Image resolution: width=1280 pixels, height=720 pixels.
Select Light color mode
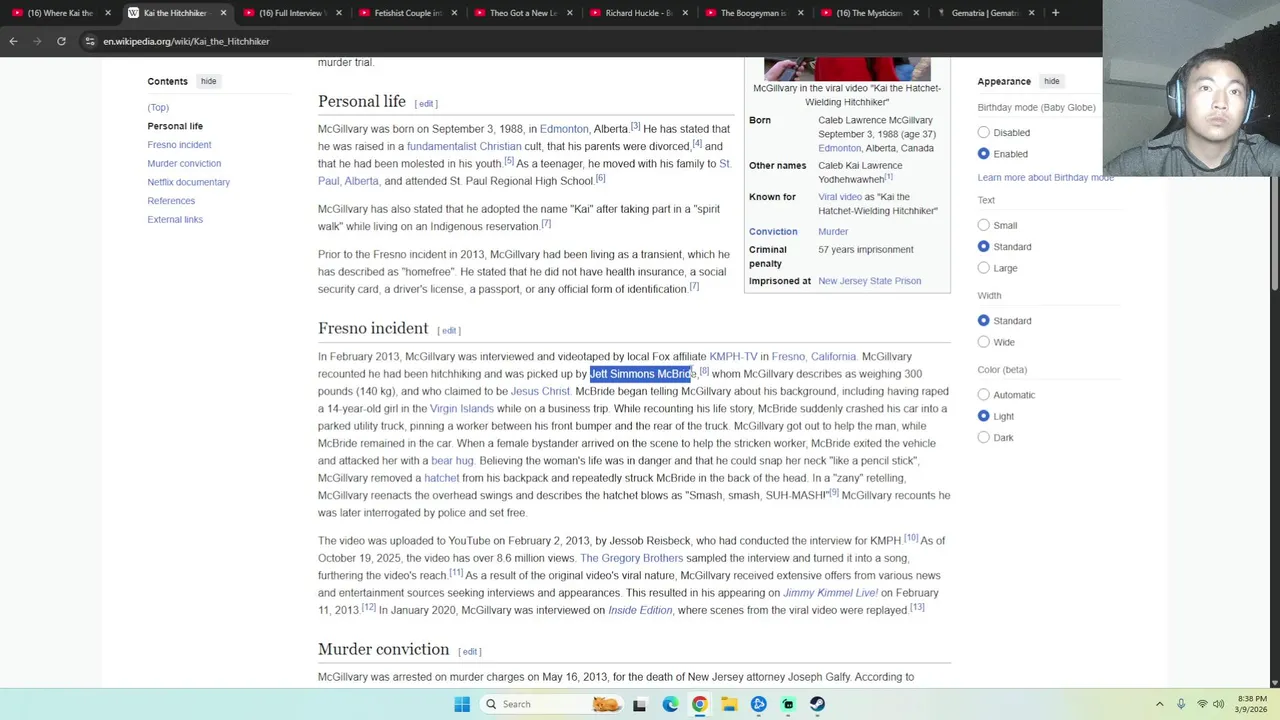(x=984, y=416)
